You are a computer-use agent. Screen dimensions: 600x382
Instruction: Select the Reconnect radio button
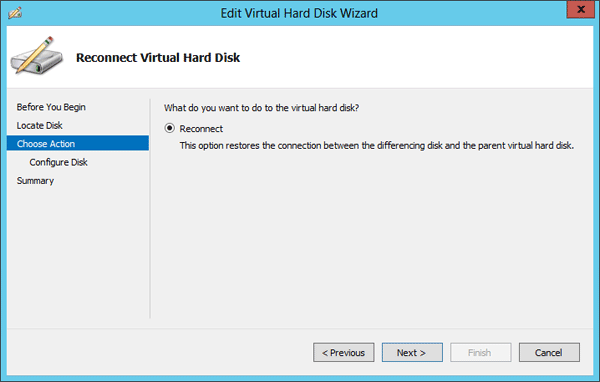(x=170, y=128)
